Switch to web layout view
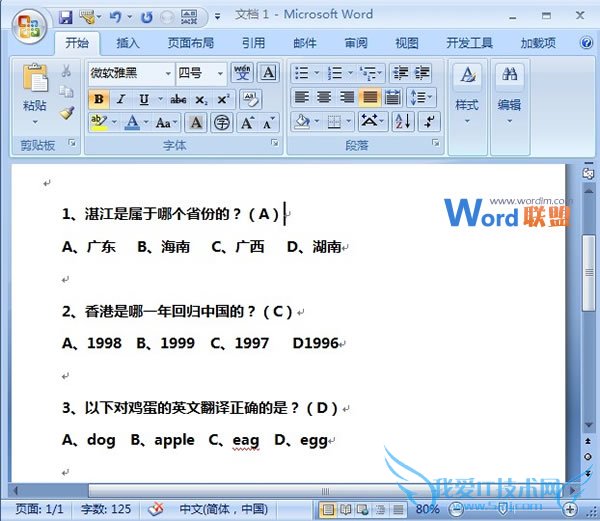 click(x=362, y=509)
